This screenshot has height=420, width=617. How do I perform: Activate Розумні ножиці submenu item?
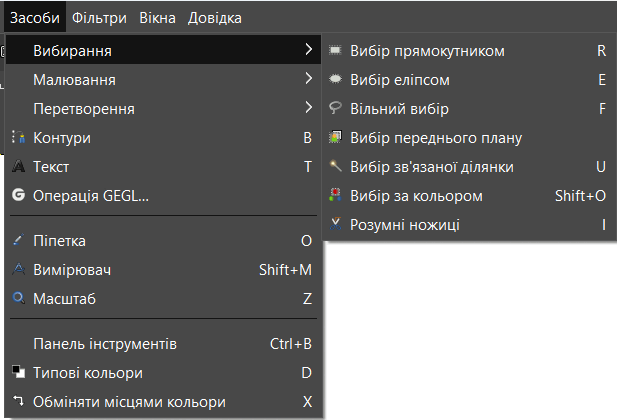(469, 224)
